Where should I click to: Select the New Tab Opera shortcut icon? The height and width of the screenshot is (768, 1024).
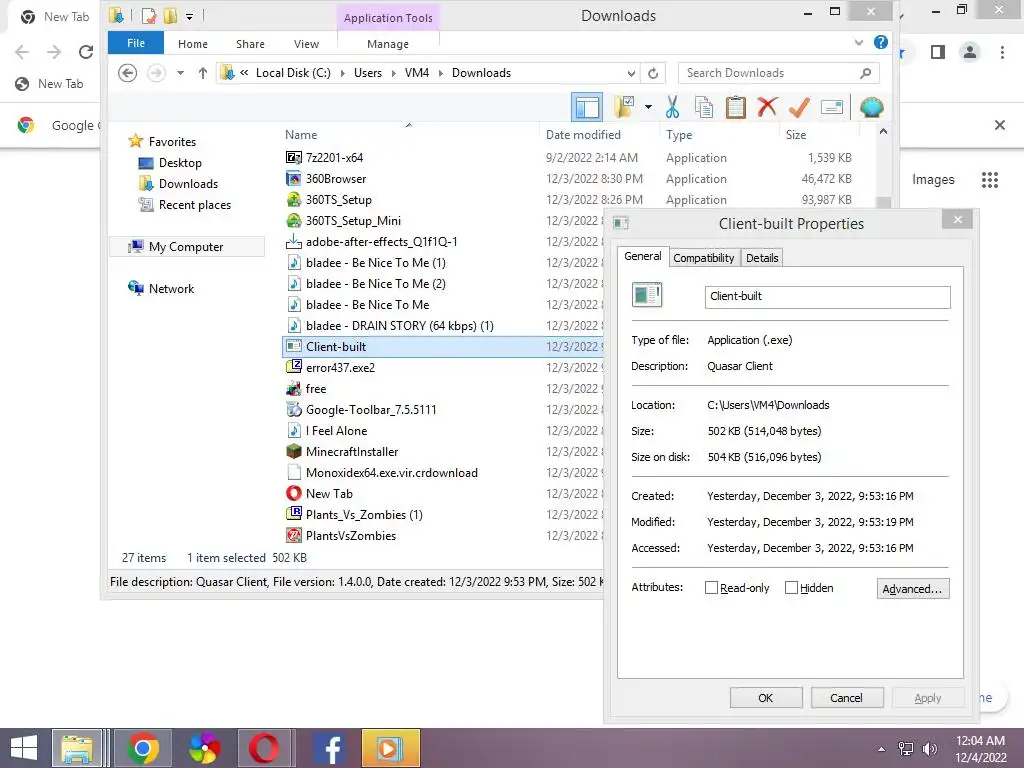coord(294,494)
